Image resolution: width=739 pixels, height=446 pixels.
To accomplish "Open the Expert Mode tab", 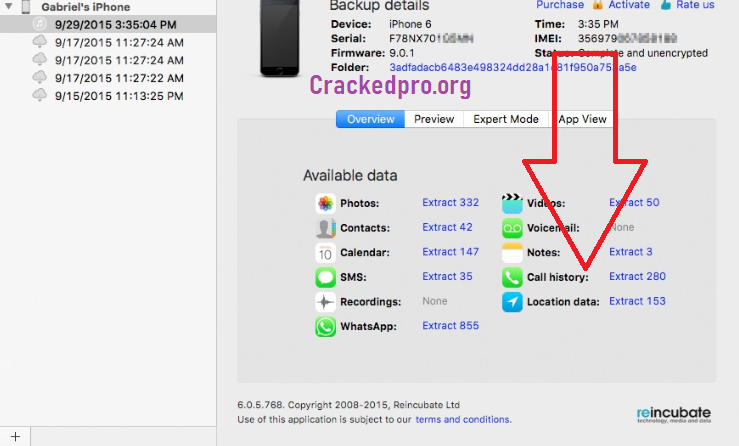I will click(506, 119).
